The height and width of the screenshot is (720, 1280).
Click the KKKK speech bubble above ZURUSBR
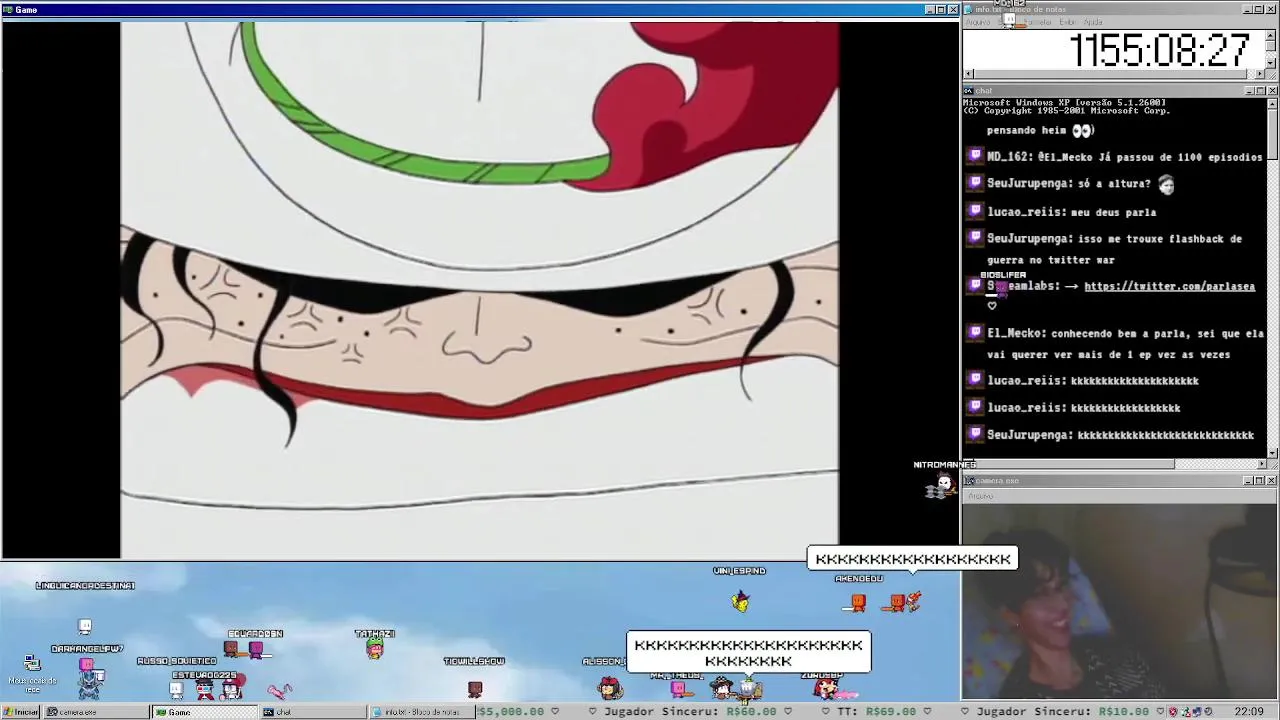748,653
